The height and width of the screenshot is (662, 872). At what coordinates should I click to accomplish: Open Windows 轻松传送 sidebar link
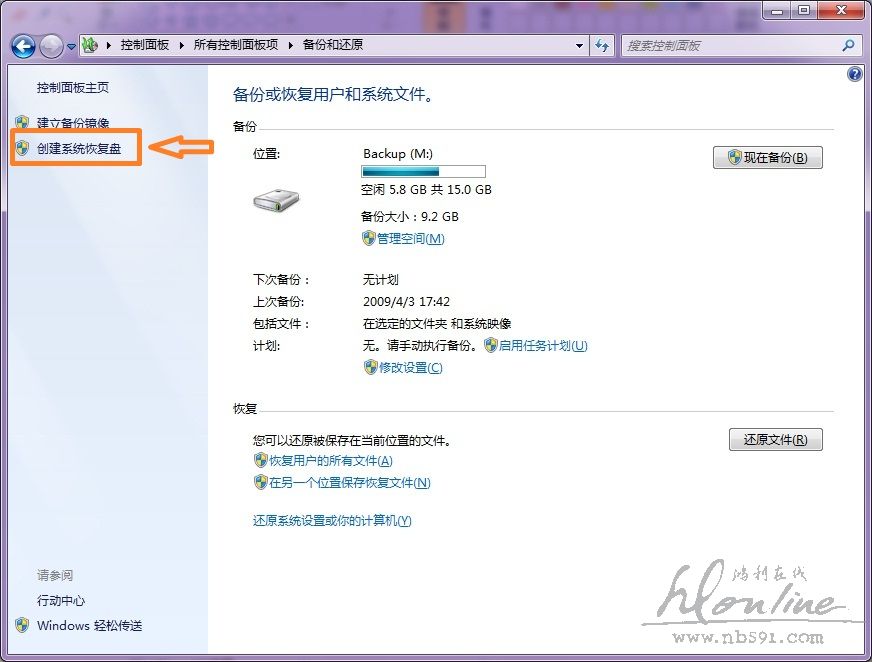click(90, 625)
